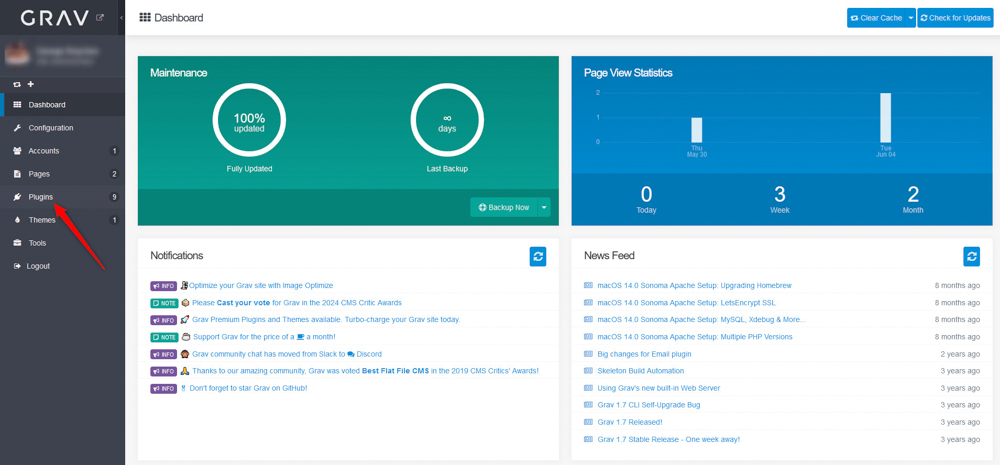Click news icon beside 'Skeleton Build Automation'
Viewport: 1000px width, 465px height.
pos(589,371)
